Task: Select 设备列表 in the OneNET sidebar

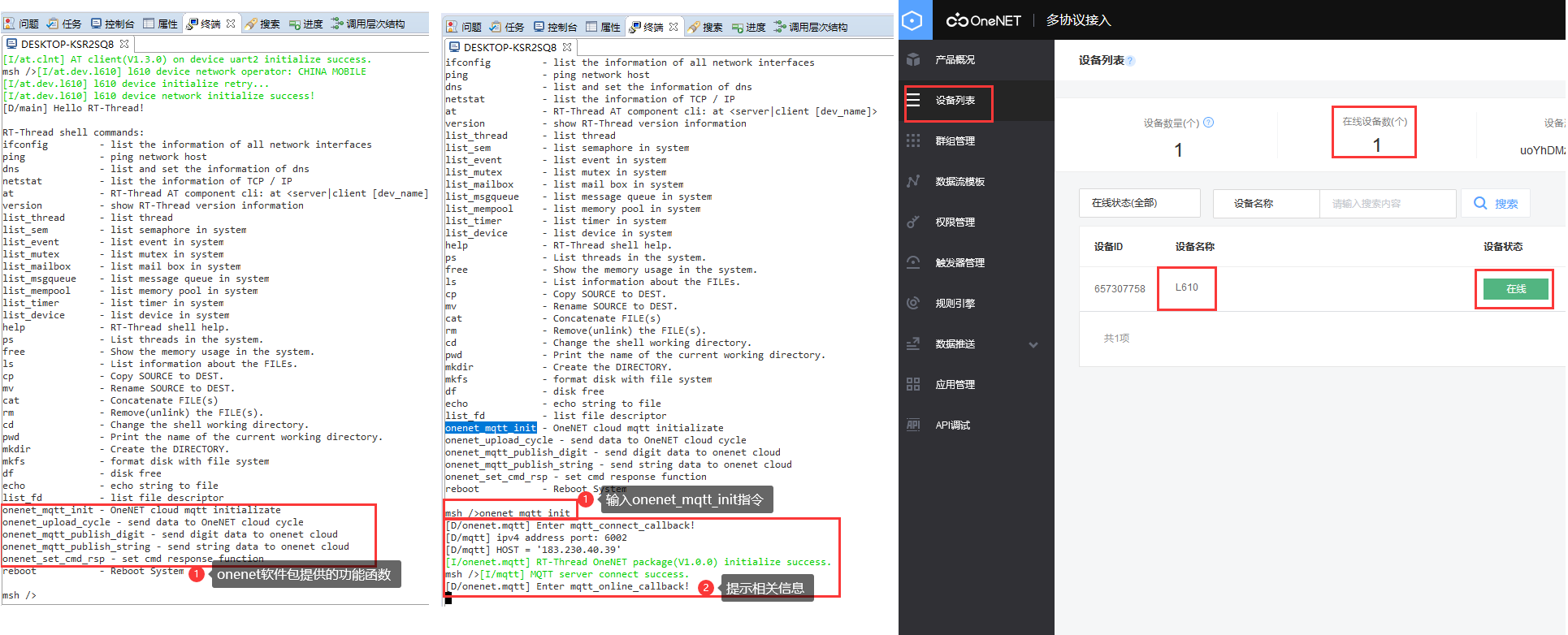Action: pos(955,101)
